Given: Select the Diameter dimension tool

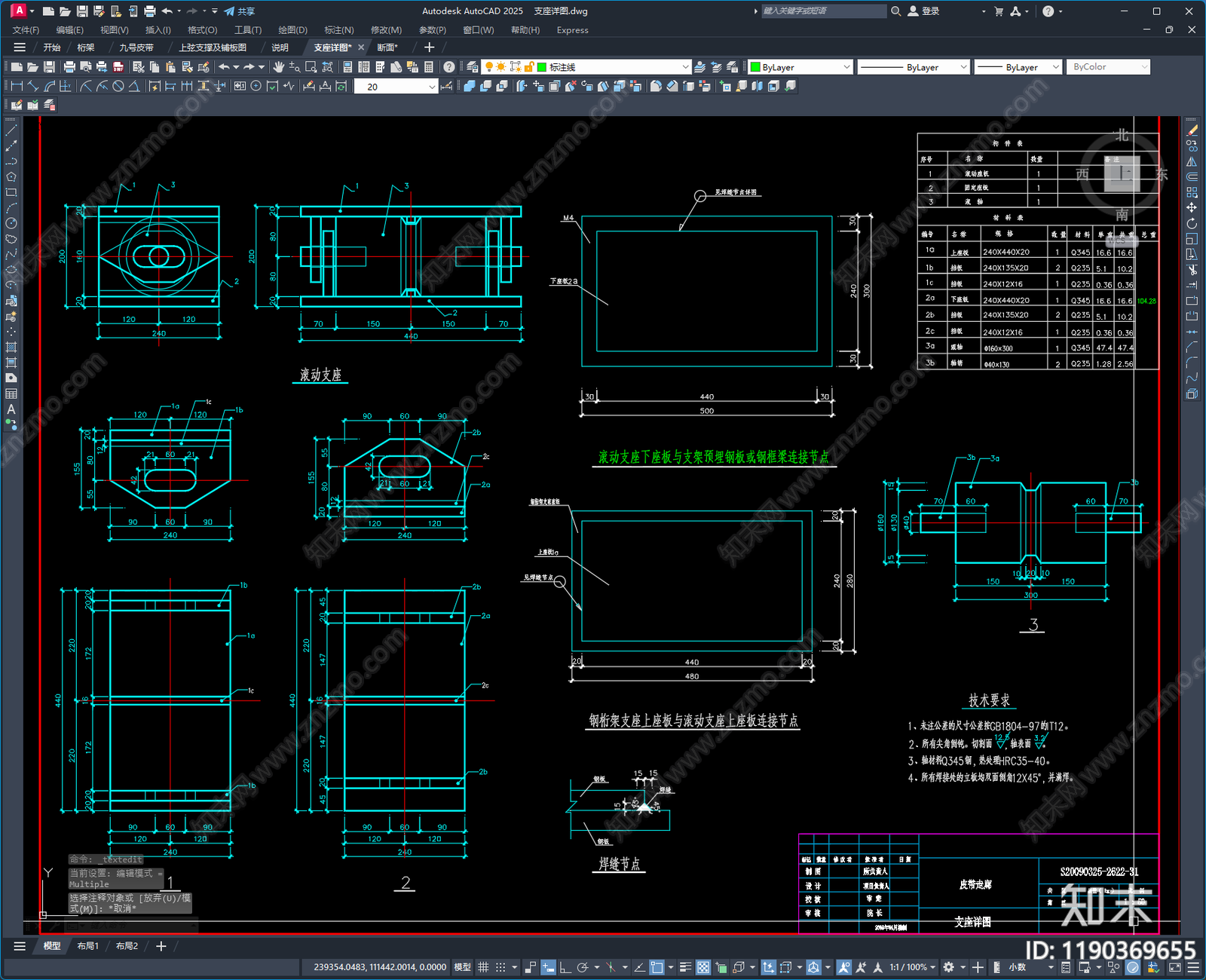Looking at the screenshot, I should (118, 87).
